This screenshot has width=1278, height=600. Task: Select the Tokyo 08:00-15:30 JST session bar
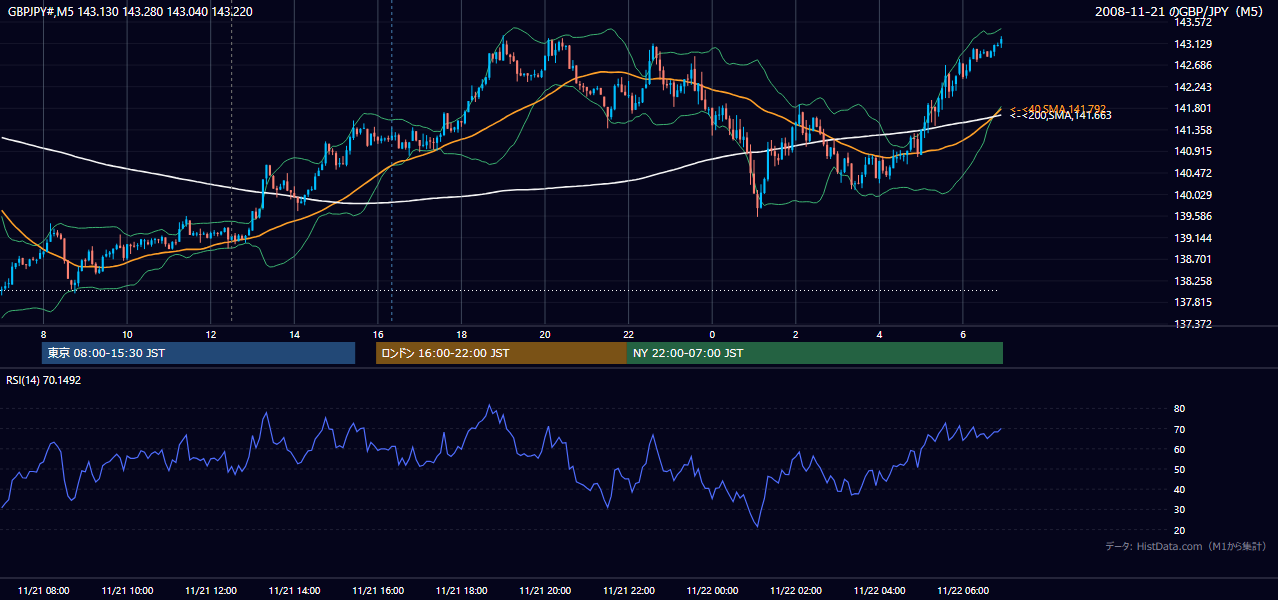pyautogui.click(x=198, y=353)
